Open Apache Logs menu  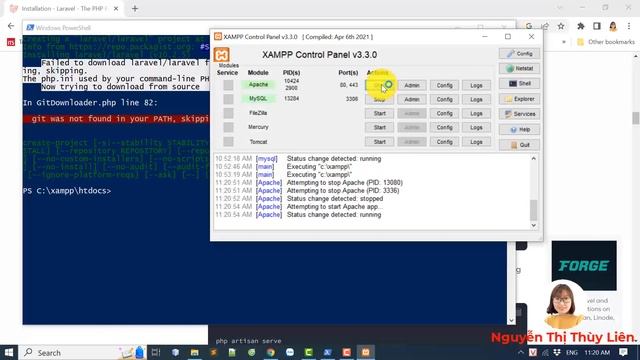(476, 85)
